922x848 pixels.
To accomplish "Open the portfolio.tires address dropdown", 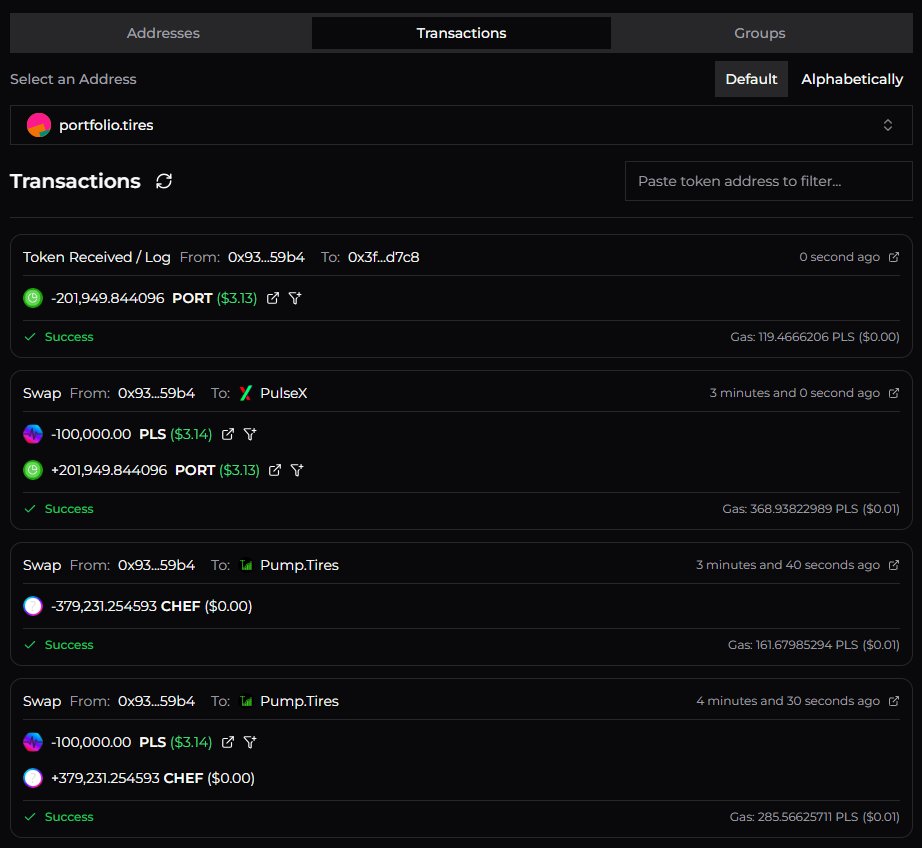I will point(461,125).
